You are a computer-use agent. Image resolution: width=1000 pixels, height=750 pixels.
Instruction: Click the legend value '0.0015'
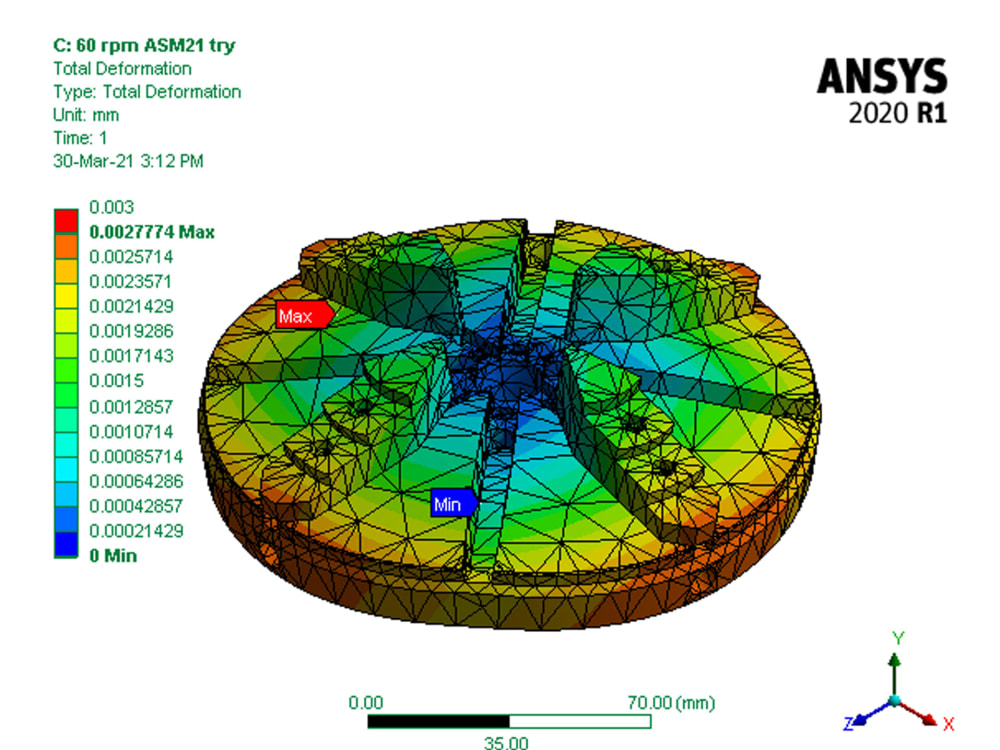[116, 381]
